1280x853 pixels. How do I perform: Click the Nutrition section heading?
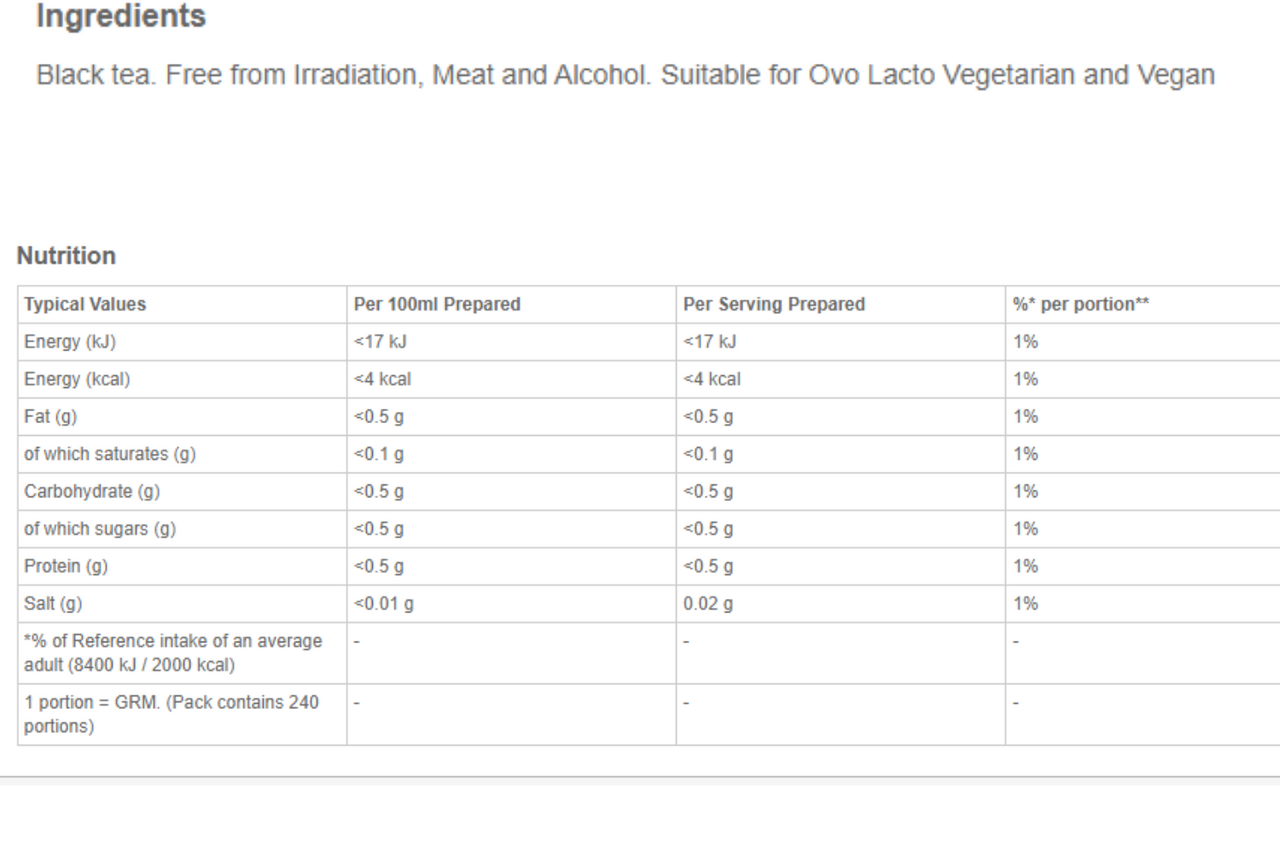pos(66,256)
